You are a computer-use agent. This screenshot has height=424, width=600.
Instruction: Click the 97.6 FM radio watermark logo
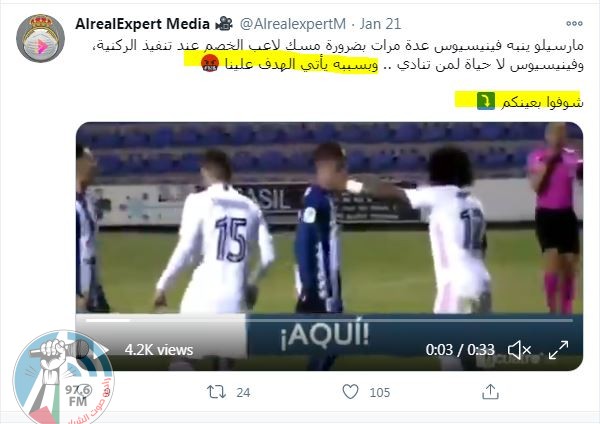tap(63, 378)
